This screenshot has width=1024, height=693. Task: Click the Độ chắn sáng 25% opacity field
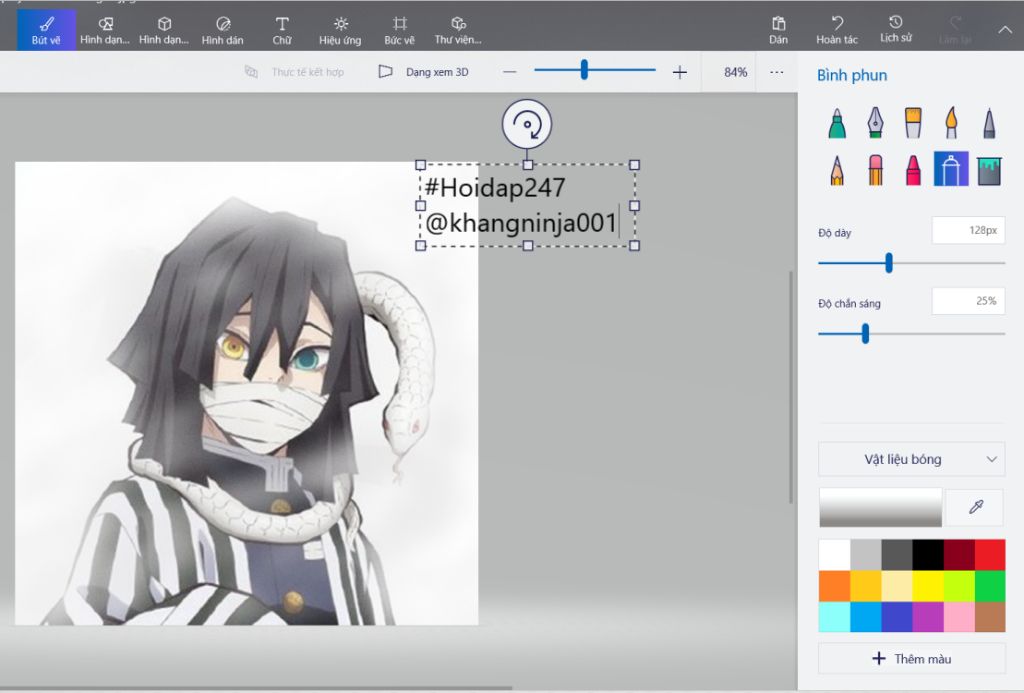[968, 301]
